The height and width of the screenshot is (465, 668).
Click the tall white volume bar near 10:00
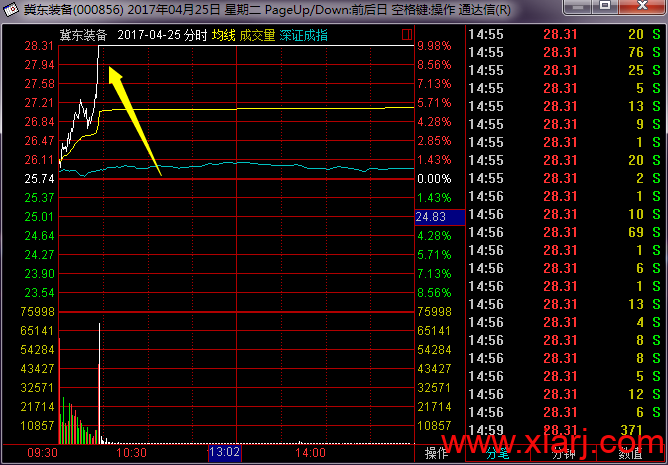point(100,384)
